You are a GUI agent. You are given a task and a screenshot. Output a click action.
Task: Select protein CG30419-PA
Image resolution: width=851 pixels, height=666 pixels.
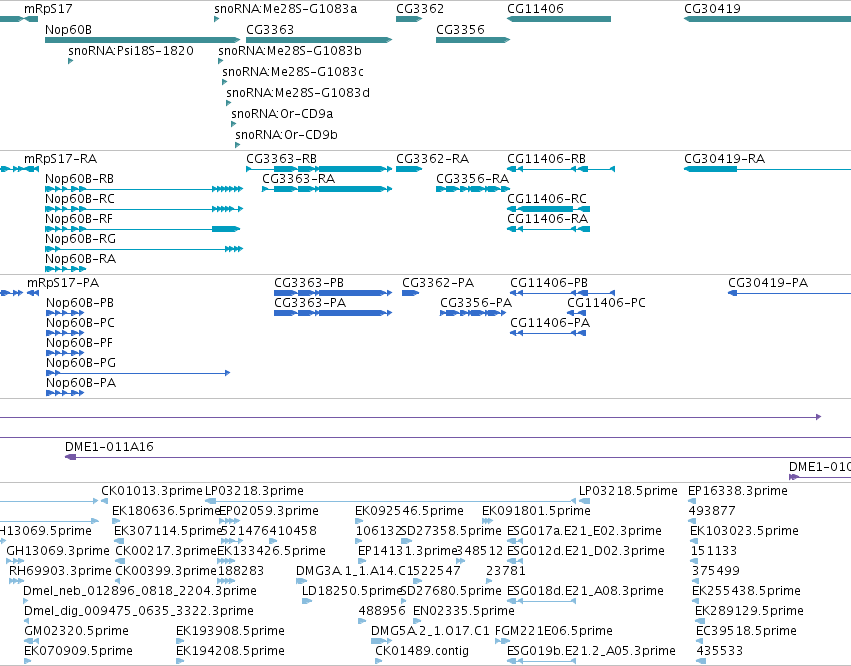point(768,283)
